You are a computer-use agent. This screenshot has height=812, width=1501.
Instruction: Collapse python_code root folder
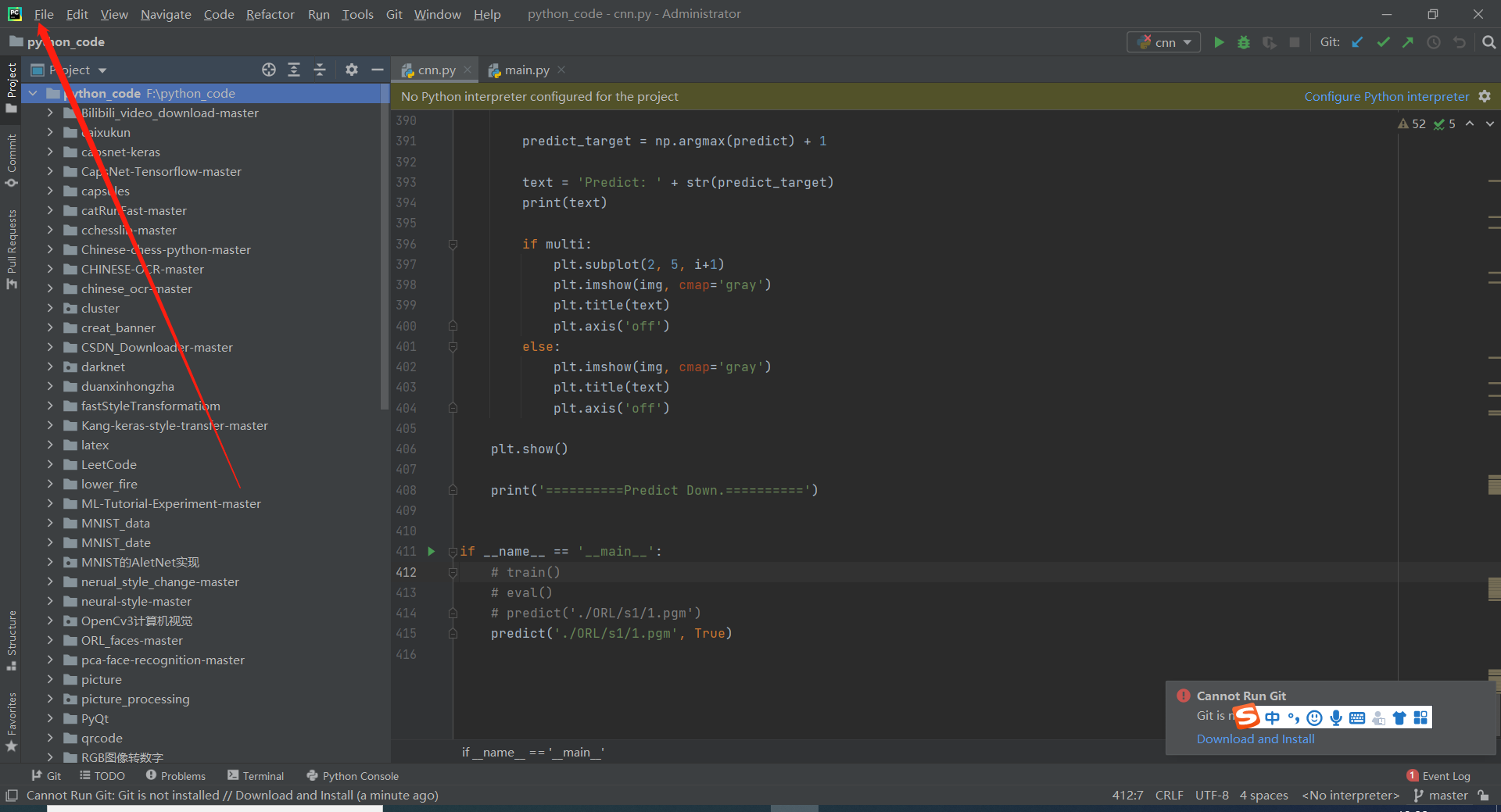(x=34, y=93)
